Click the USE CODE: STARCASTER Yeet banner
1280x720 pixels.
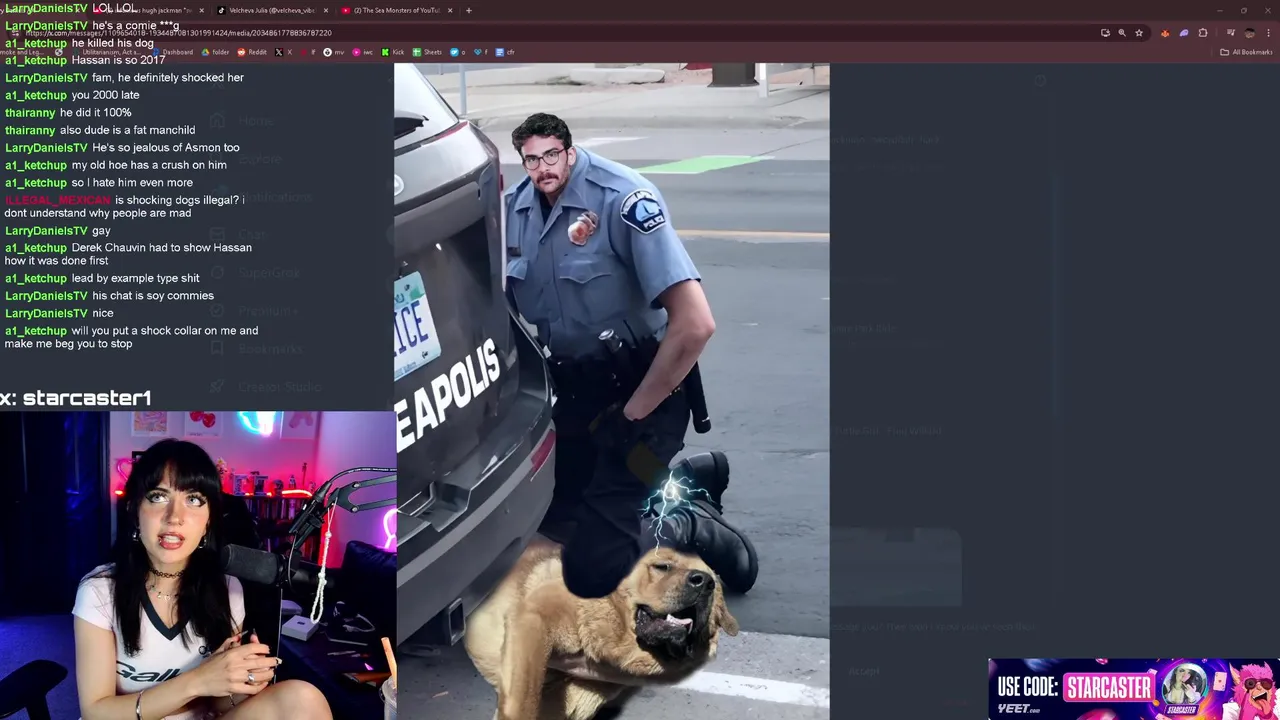click(x=1132, y=688)
